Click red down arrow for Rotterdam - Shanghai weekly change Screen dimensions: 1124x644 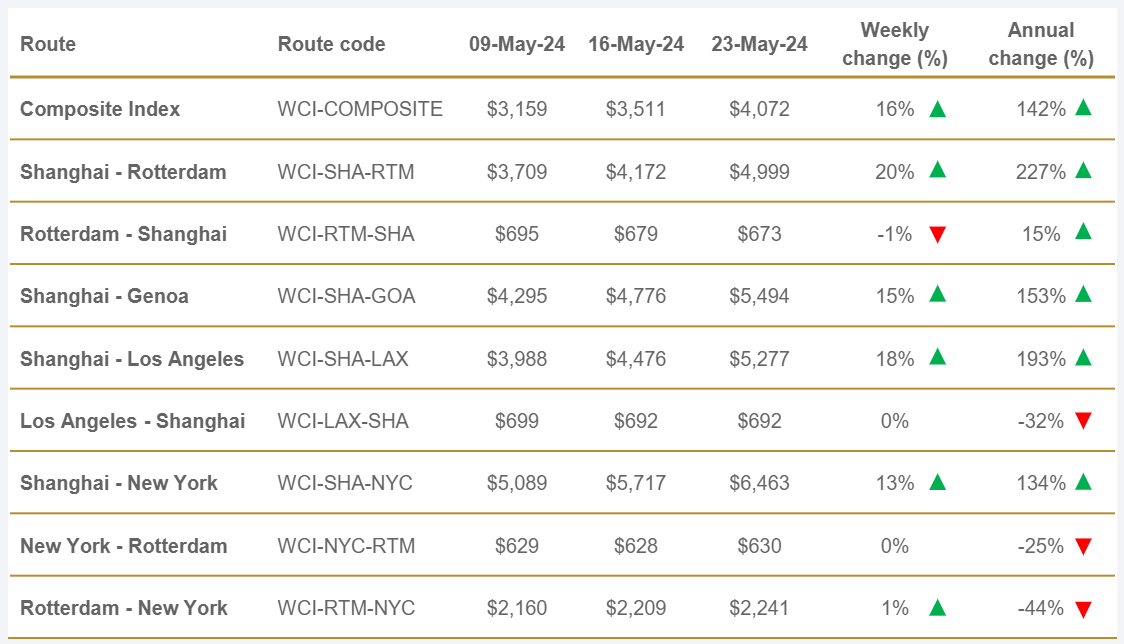click(937, 235)
